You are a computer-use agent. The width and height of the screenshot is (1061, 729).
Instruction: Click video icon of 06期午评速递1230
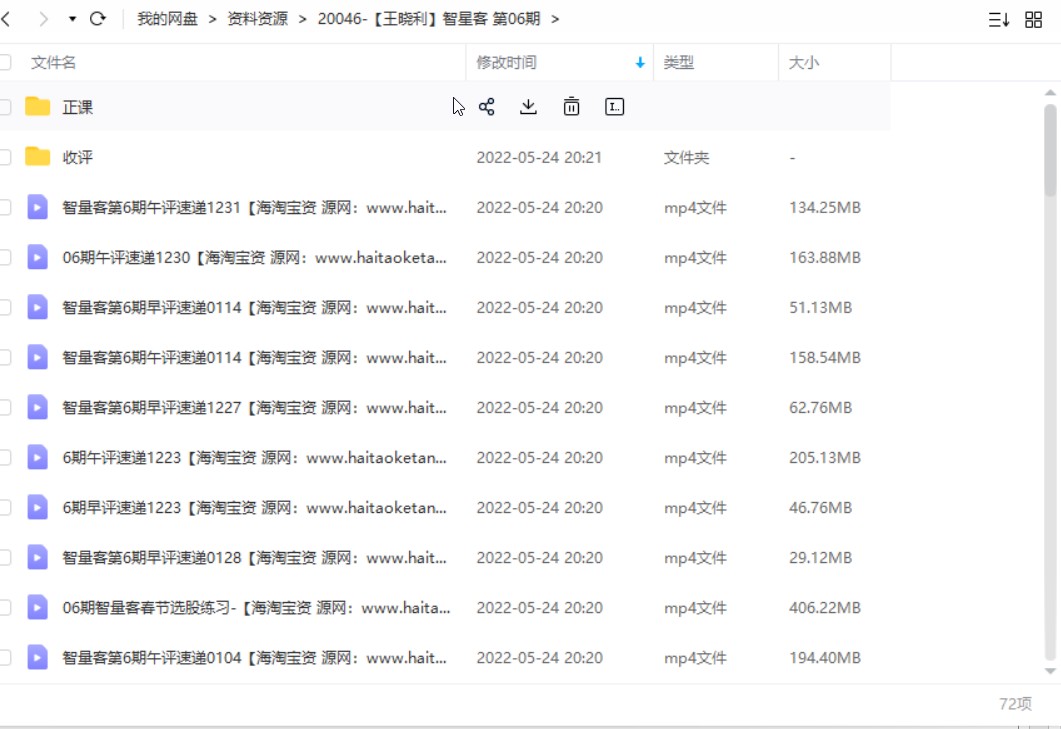click(37, 257)
